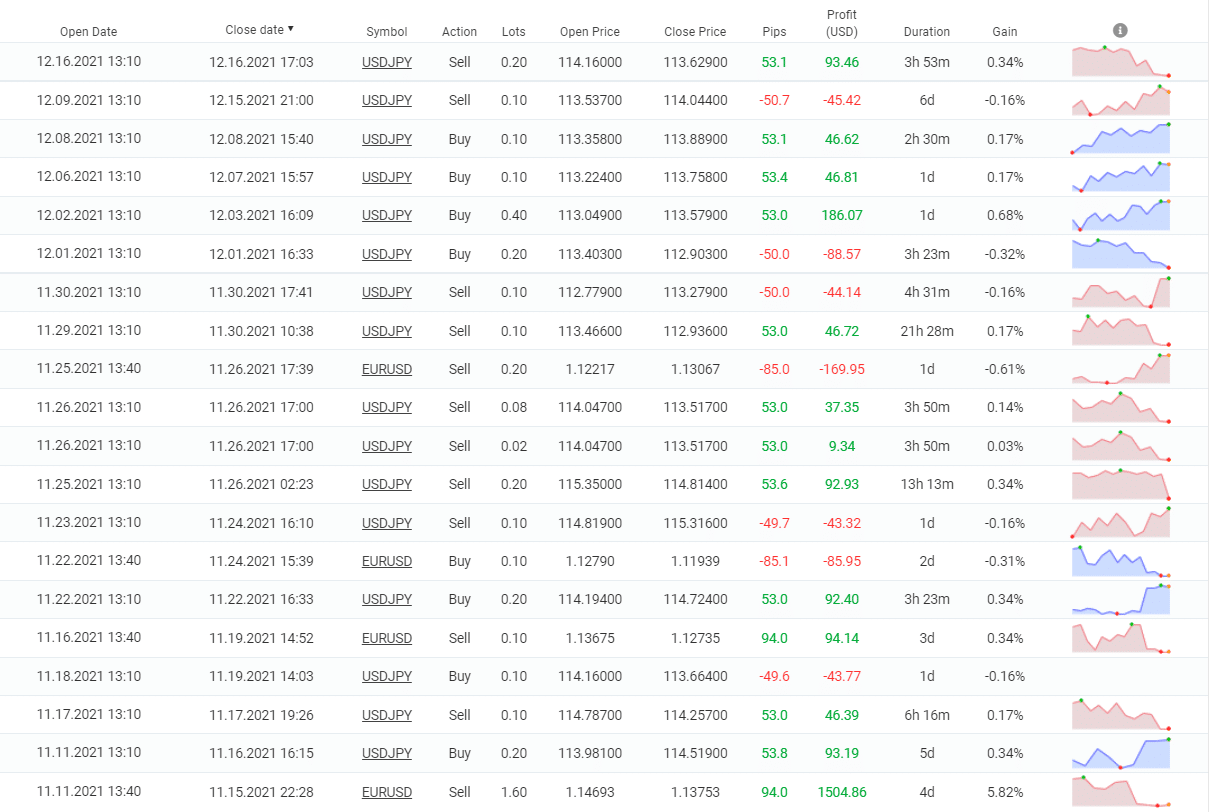The image size is (1209, 812).
Task: Click the Profit (USD) column header
Action: [x=841, y=23]
